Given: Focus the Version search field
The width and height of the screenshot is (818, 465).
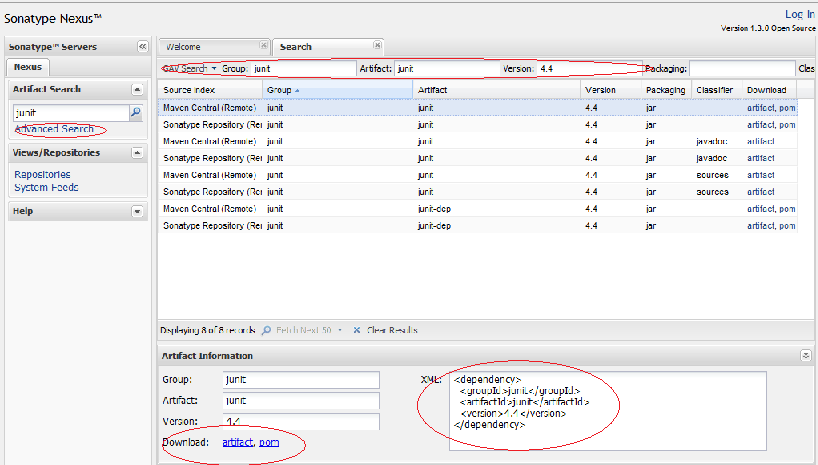Looking at the screenshot, I should 590,69.
